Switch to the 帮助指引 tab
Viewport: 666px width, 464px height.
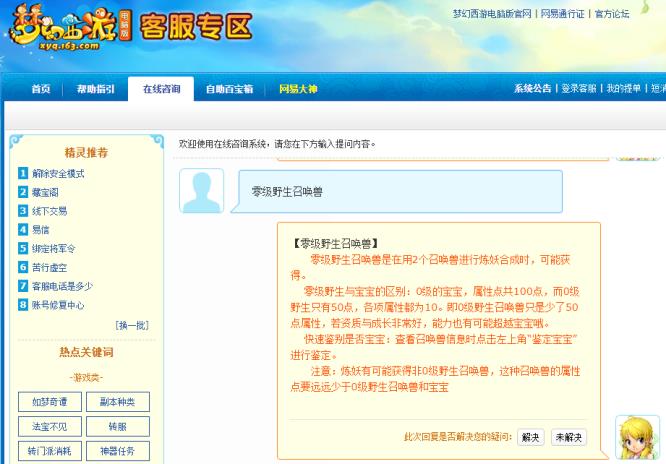96,89
